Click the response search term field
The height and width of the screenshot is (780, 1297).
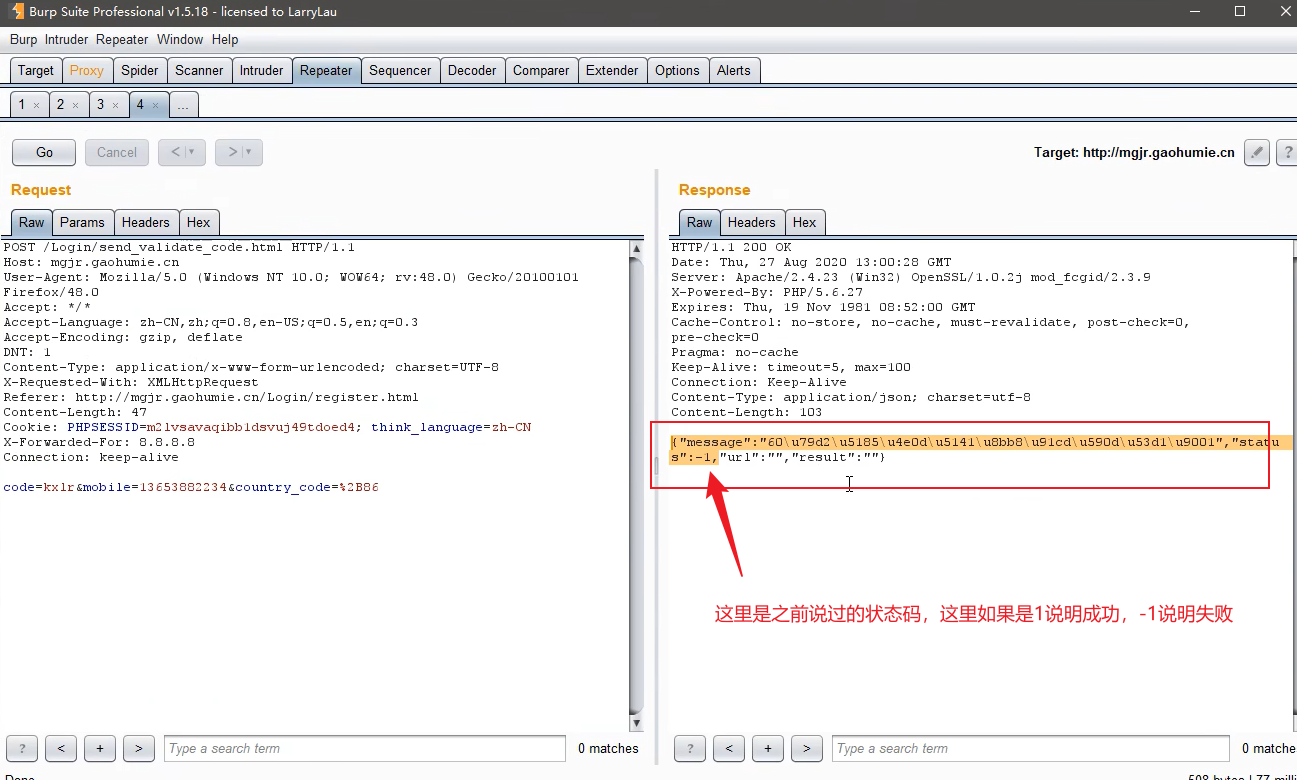[x=1031, y=748]
